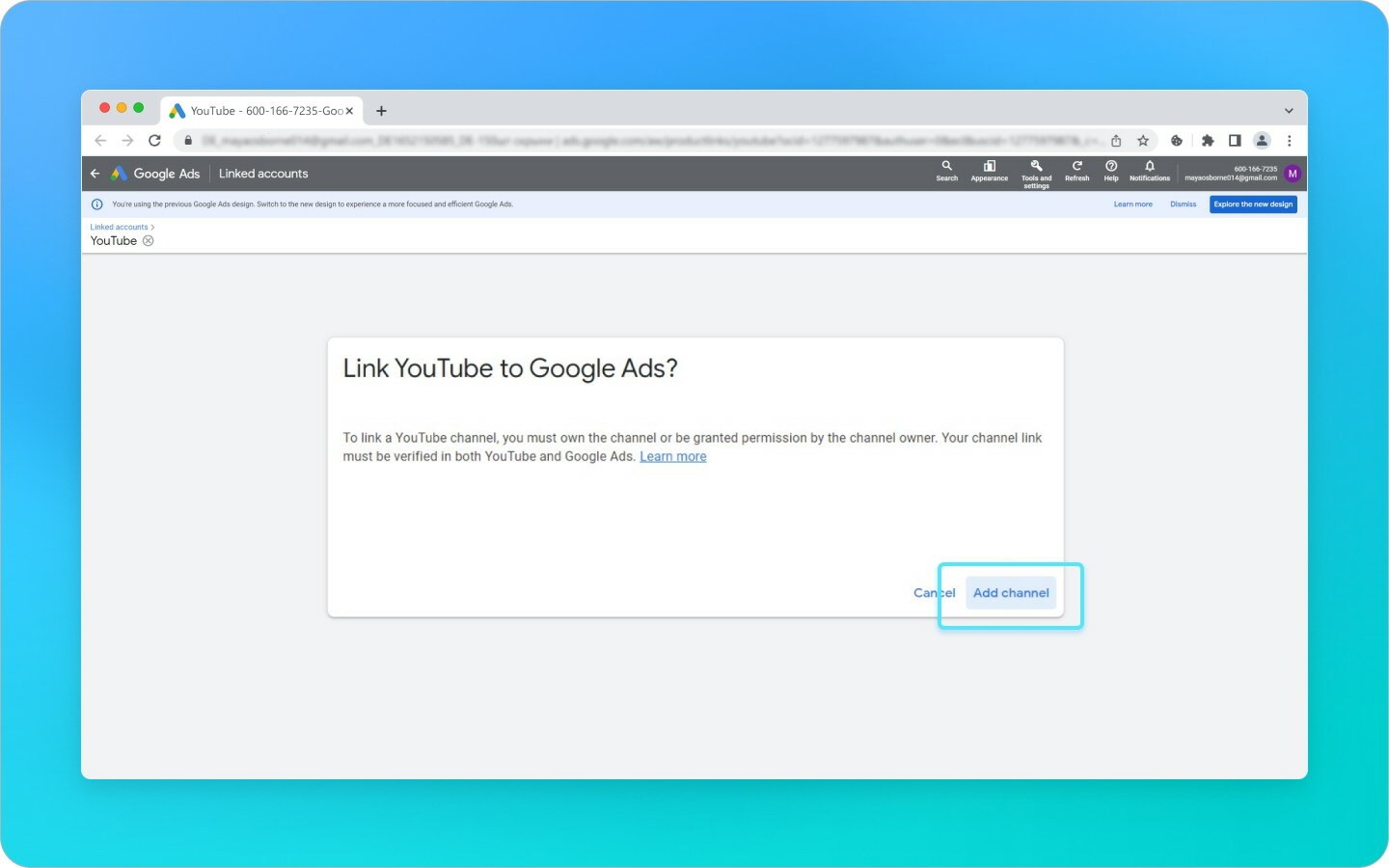This screenshot has width=1389, height=868.
Task: Open the Chrome profile icon
Action: coord(1262,141)
